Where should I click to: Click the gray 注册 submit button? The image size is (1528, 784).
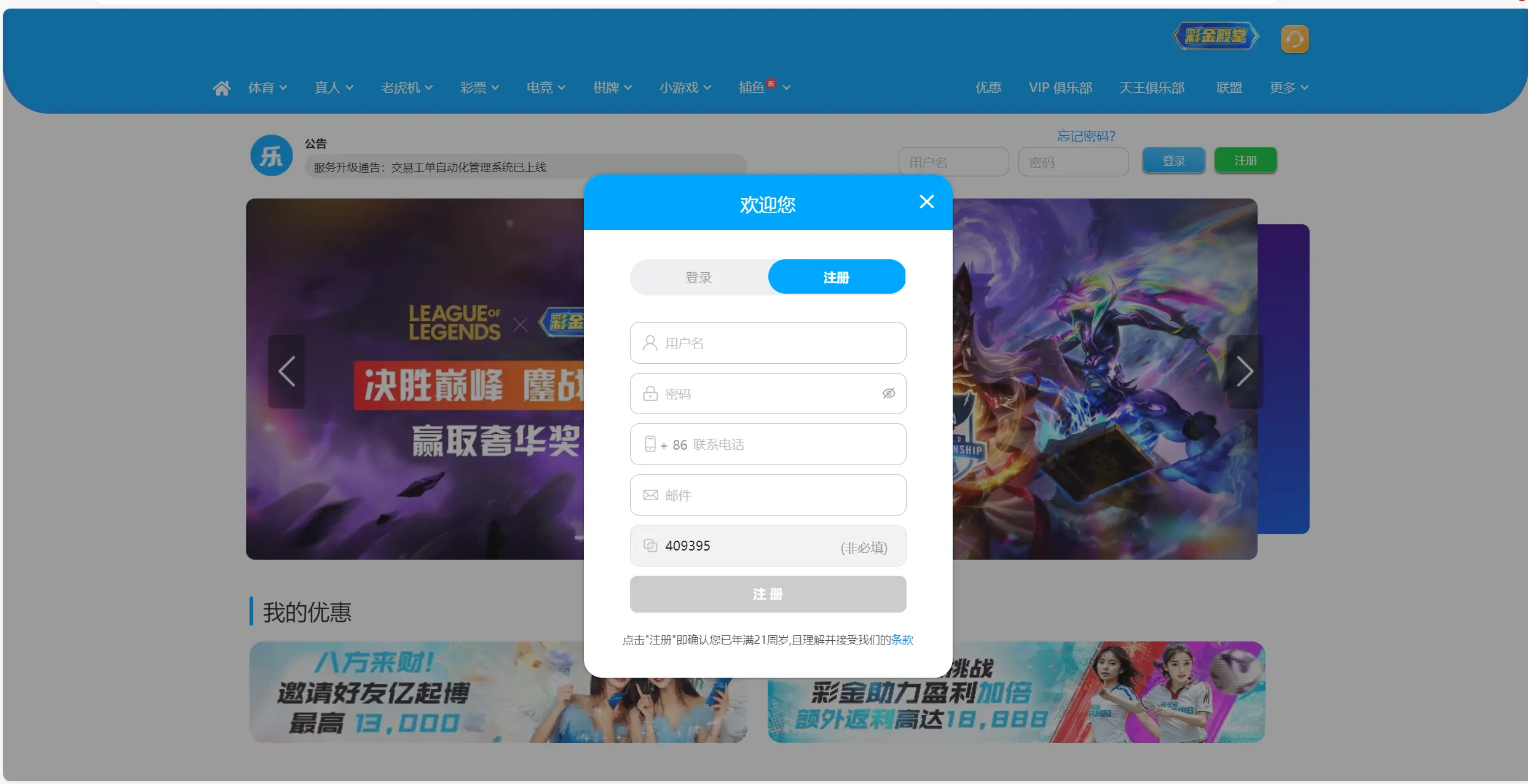pos(768,594)
